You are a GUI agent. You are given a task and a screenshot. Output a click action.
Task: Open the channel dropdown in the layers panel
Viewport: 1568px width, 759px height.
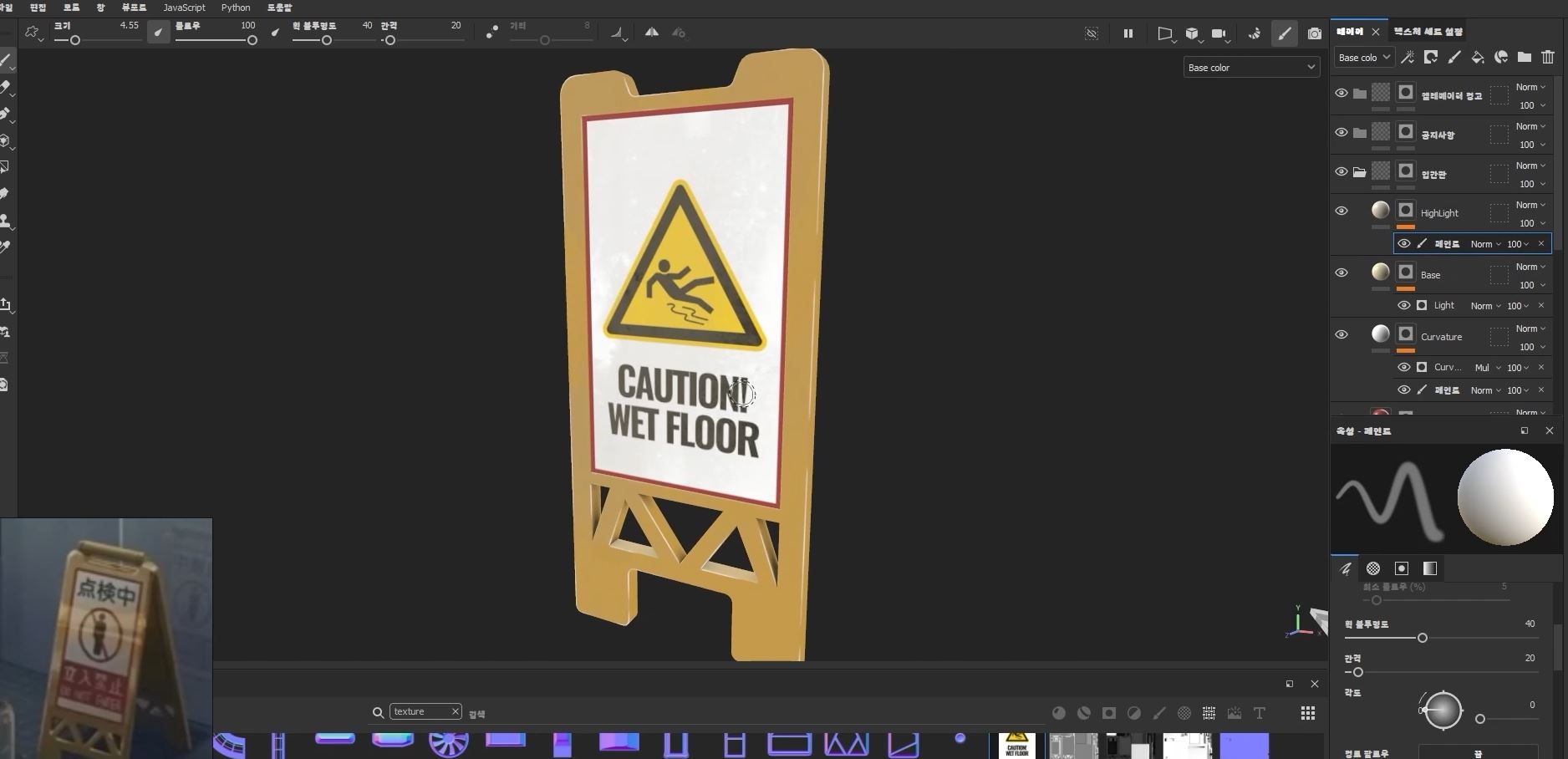(x=1363, y=58)
